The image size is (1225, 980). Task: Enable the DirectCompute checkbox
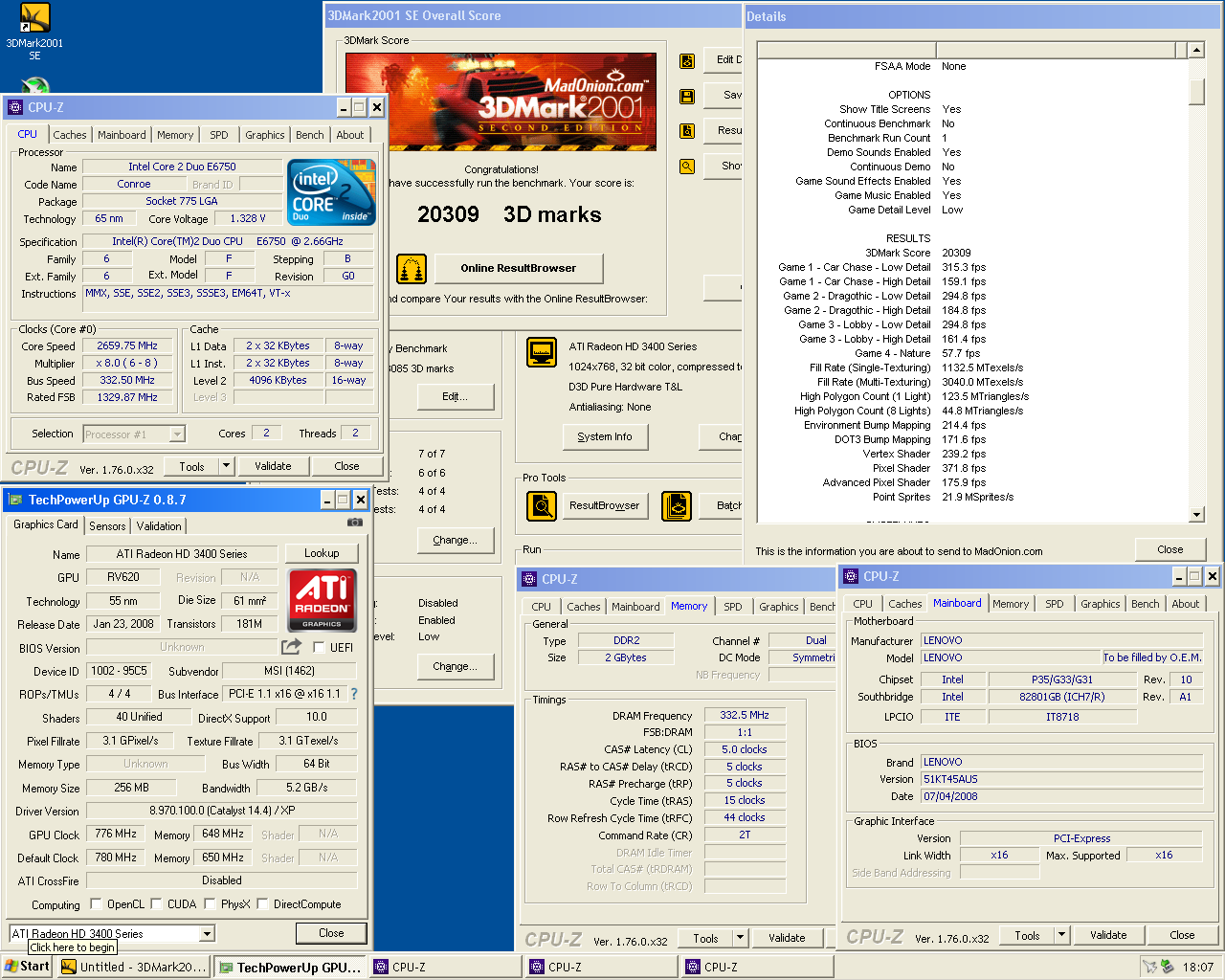pyautogui.click(x=262, y=903)
